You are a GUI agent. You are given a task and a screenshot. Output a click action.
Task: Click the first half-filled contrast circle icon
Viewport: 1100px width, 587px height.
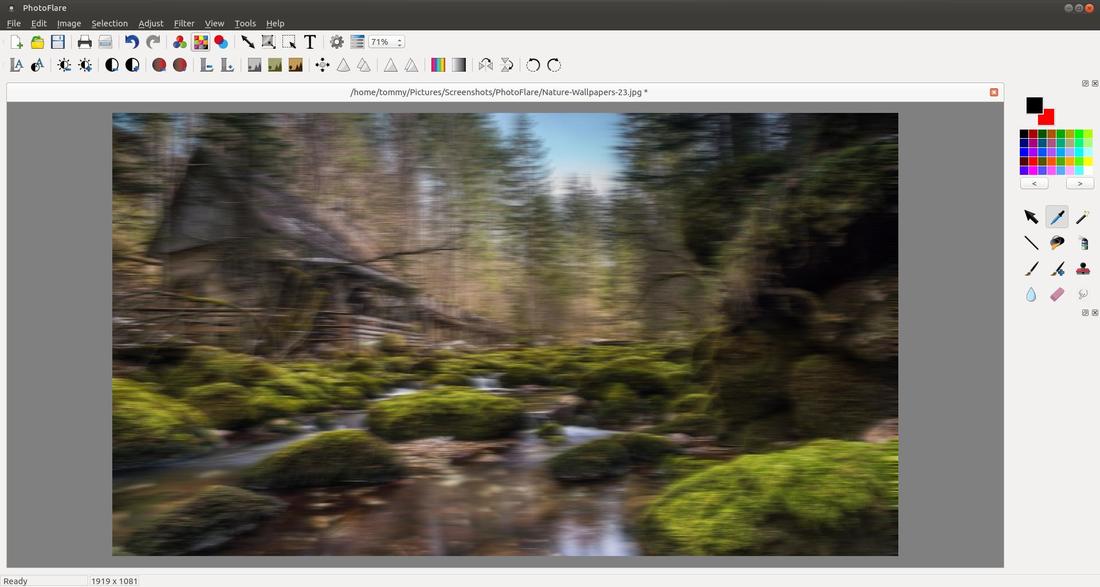pyautogui.click(x=112, y=65)
